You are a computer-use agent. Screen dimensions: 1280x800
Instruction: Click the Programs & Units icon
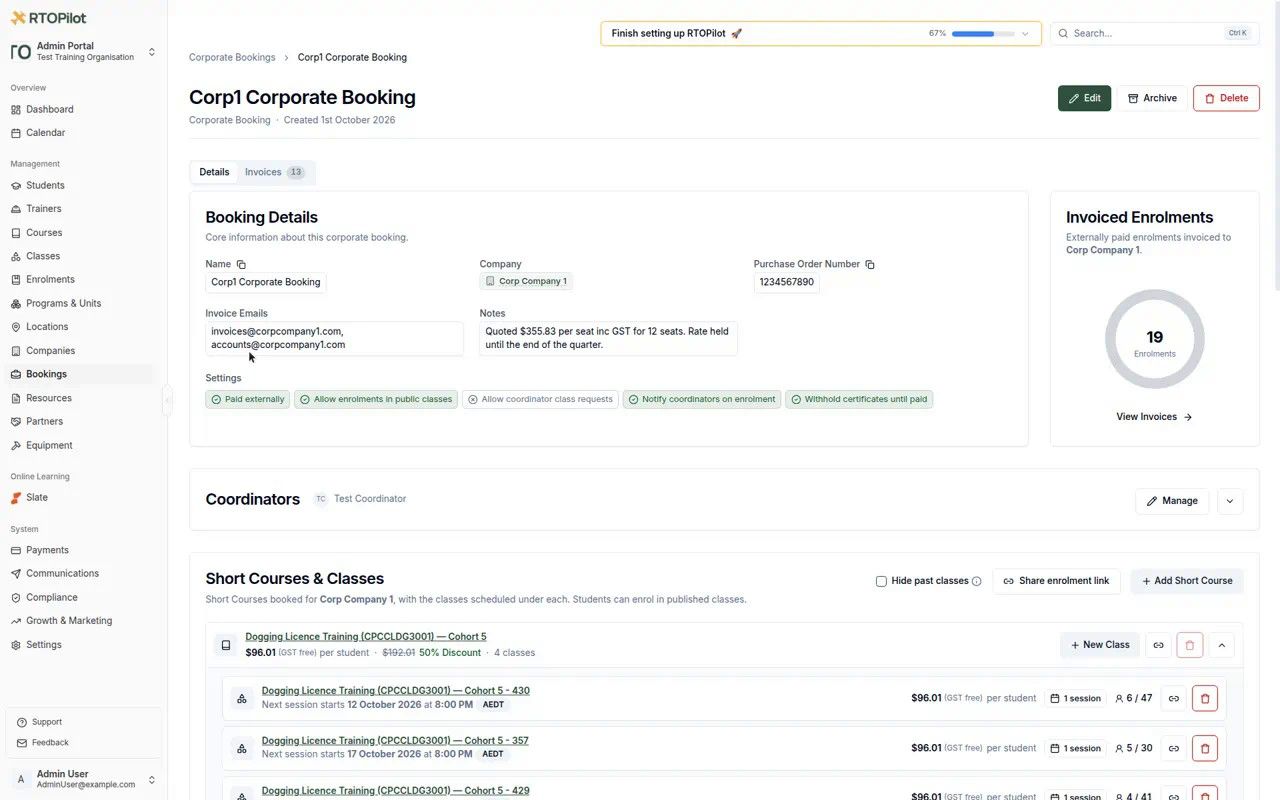click(x=16, y=303)
